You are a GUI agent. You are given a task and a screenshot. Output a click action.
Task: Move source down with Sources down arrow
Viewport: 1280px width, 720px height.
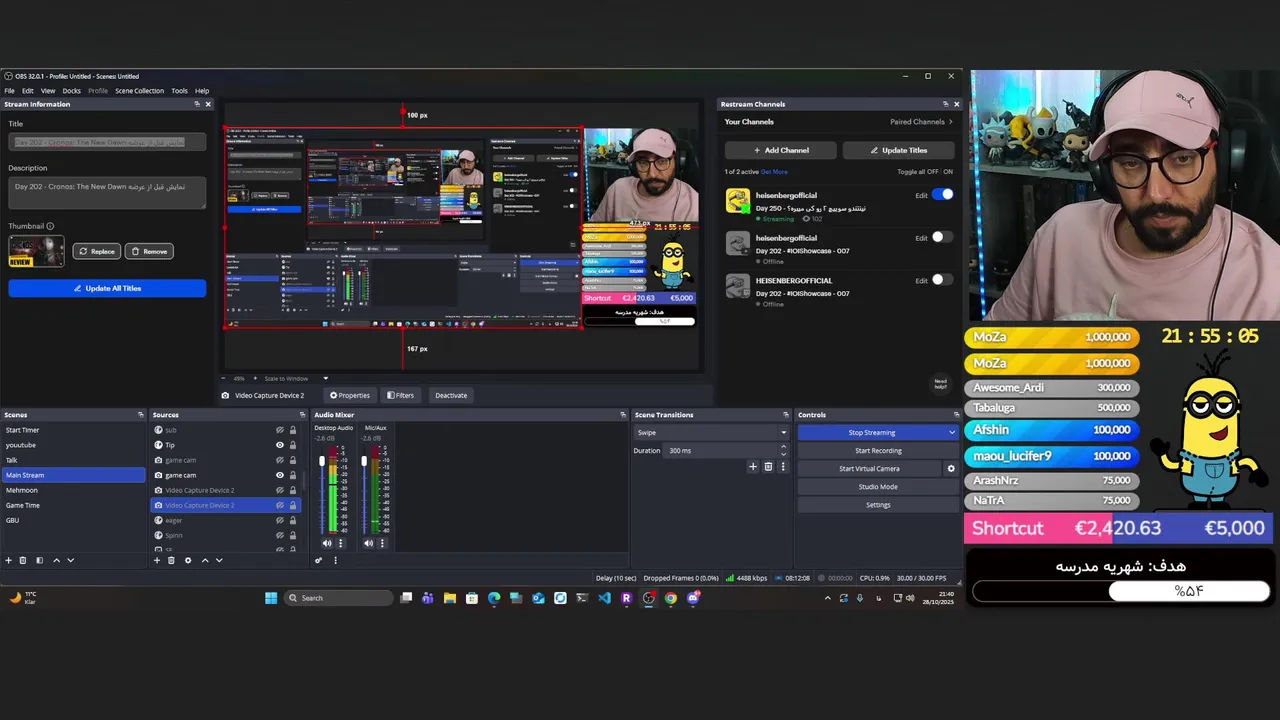219,560
